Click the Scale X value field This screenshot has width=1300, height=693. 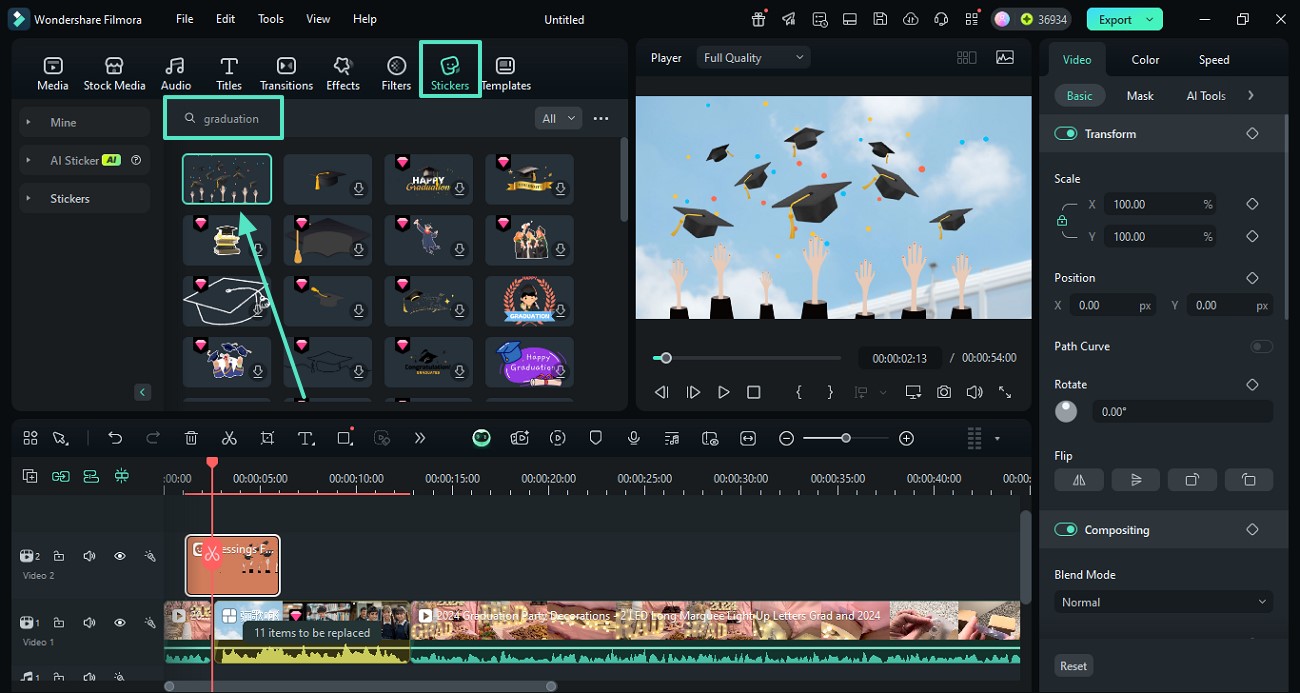(1160, 205)
